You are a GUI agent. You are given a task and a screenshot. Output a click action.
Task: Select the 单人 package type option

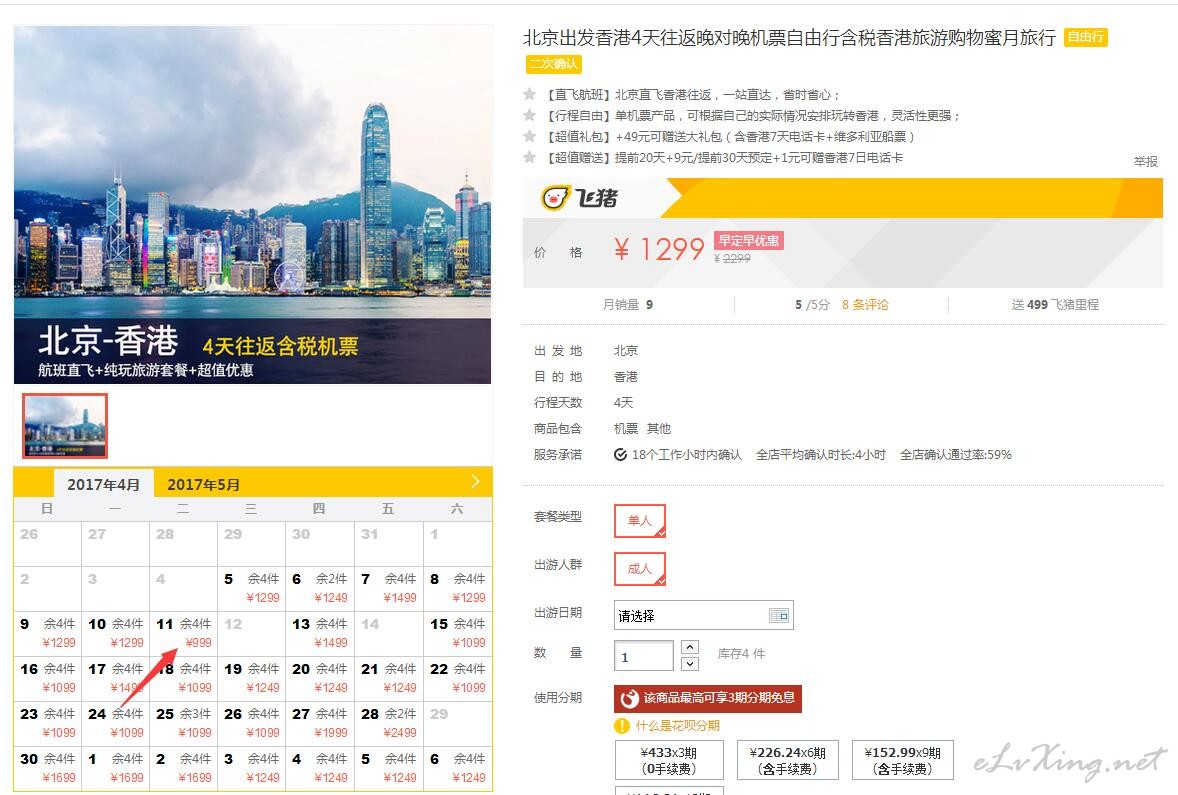coord(639,521)
